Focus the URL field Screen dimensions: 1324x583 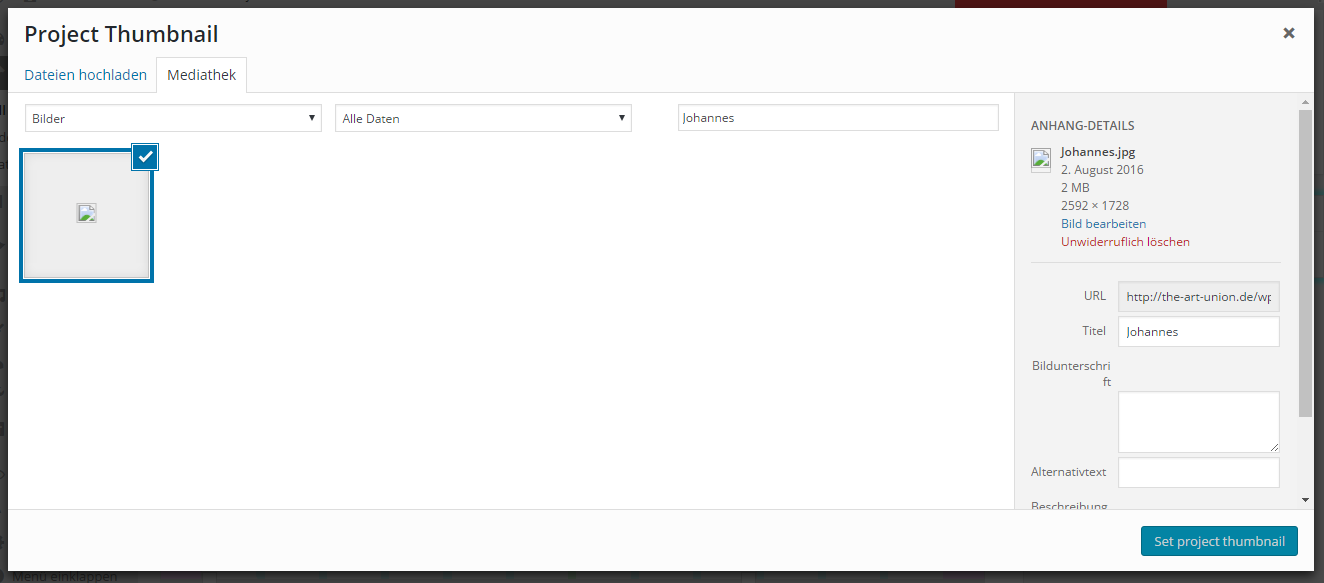pyautogui.click(x=1198, y=296)
